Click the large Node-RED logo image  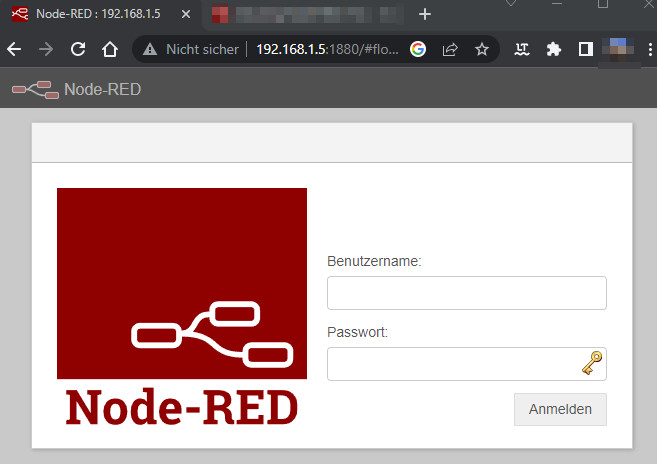[x=182, y=307]
